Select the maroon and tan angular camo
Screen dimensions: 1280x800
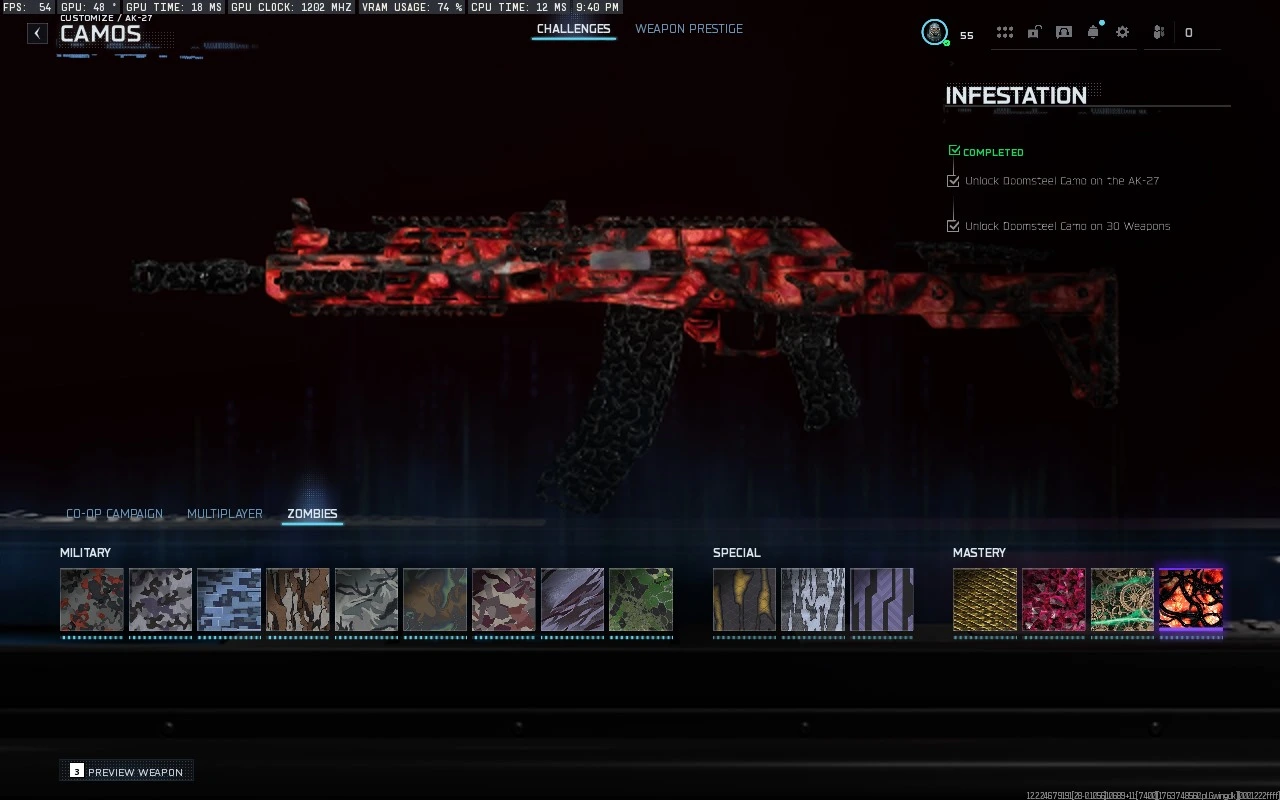[x=504, y=600]
